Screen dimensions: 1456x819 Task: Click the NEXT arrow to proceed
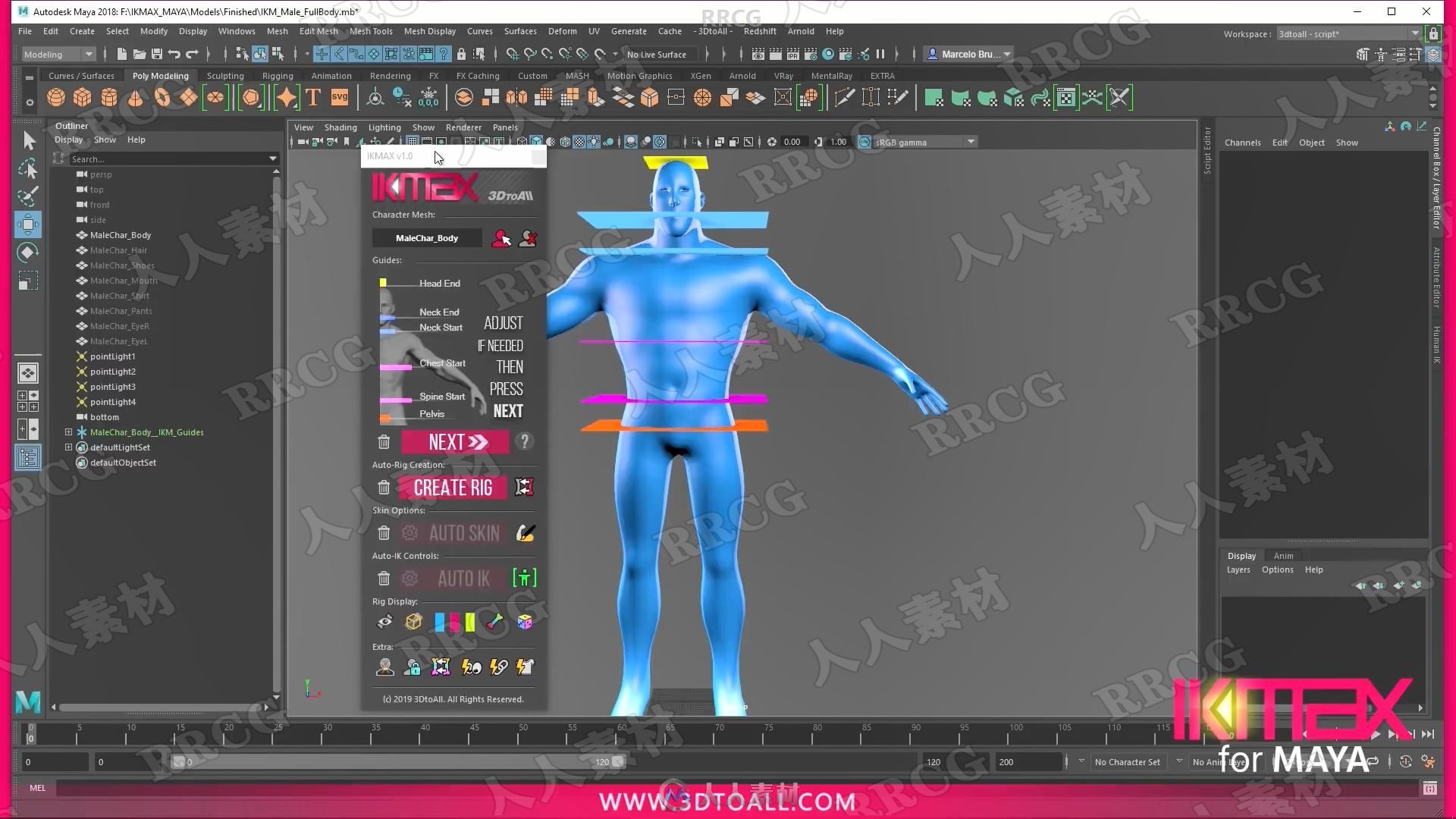tap(454, 442)
